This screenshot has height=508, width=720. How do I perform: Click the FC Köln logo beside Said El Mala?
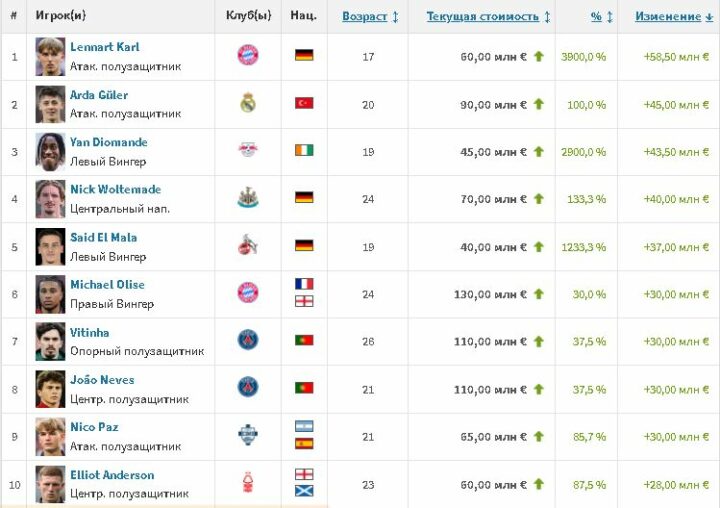pyautogui.click(x=248, y=245)
